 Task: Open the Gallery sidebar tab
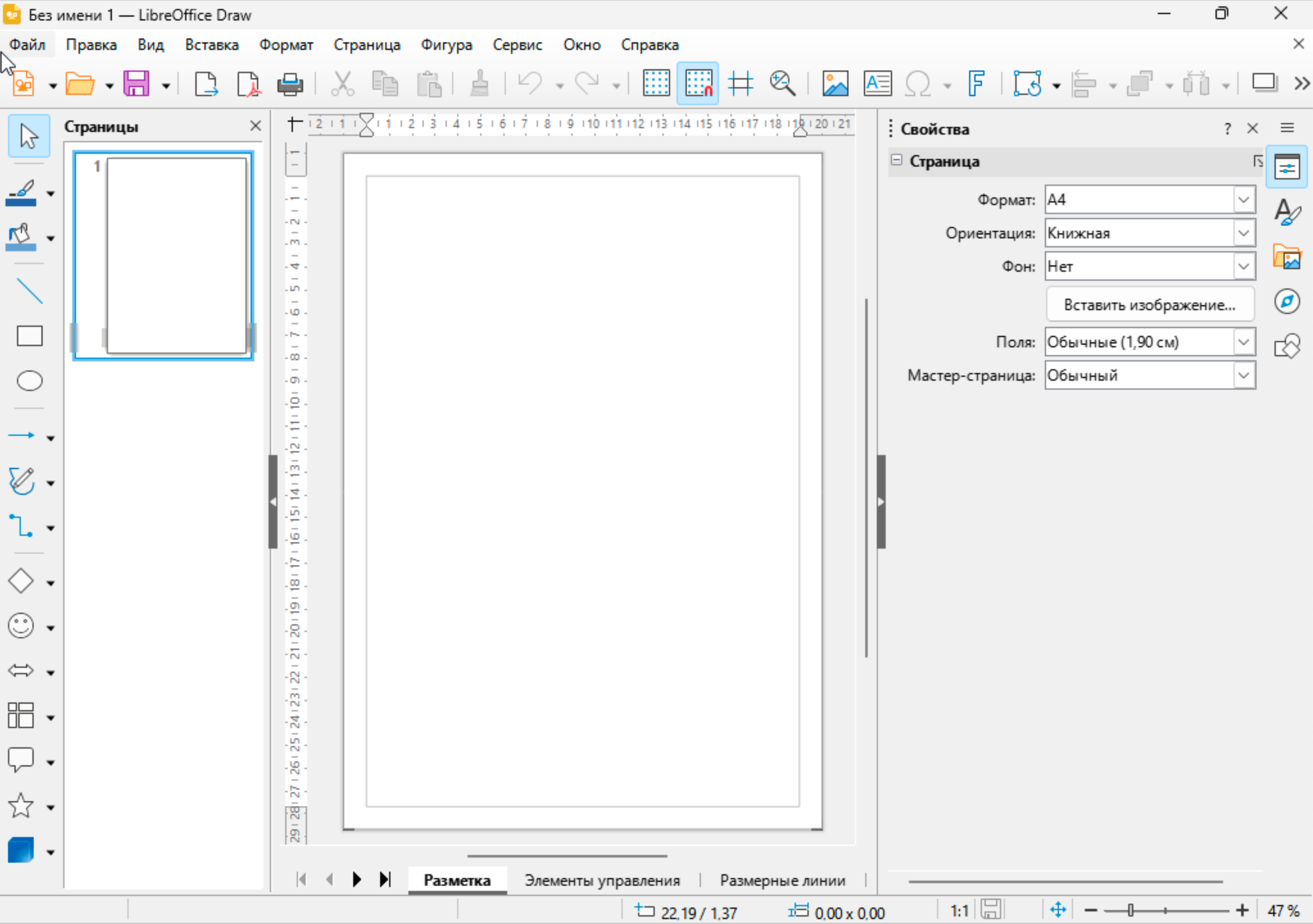(x=1287, y=256)
